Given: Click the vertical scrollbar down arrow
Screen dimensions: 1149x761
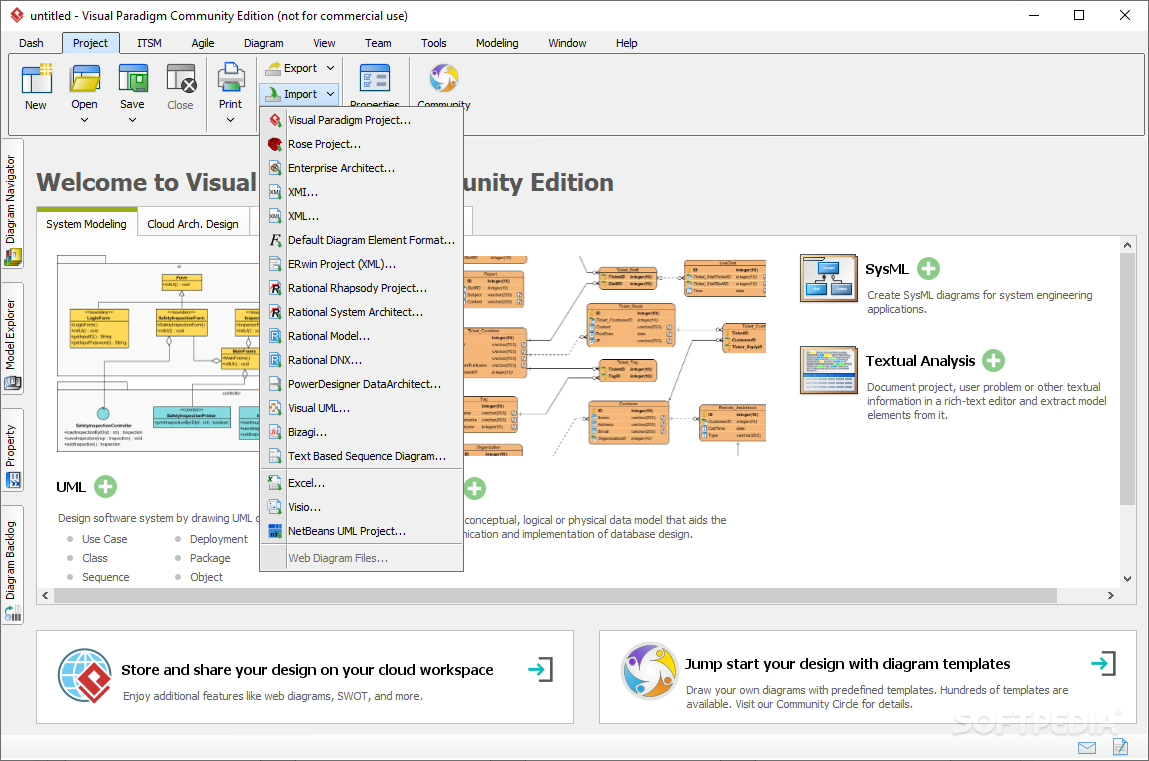Looking at the screenshot, I should click(1128, 579).
